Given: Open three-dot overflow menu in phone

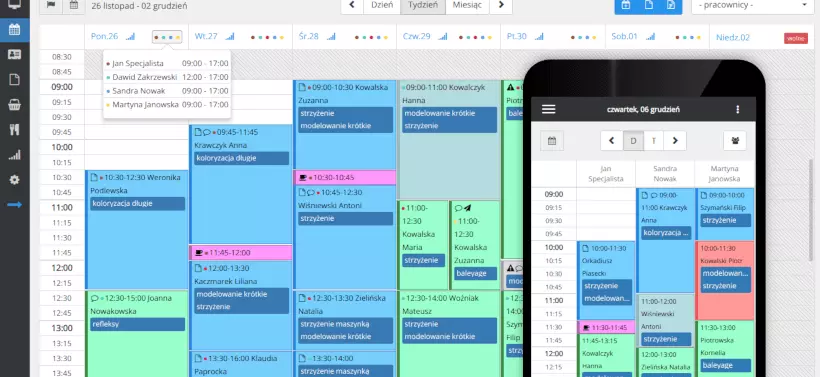Looking at the screenshot, I should pos(737,109).
